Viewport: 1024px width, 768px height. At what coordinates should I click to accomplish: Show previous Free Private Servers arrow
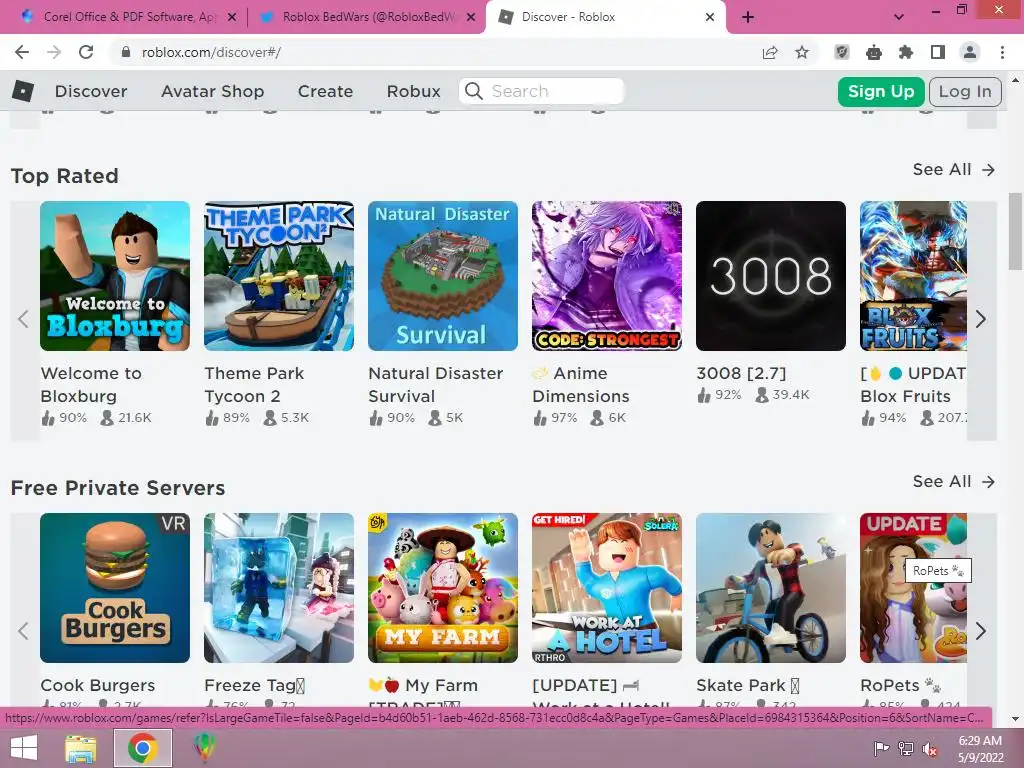[x=24, y=631]
